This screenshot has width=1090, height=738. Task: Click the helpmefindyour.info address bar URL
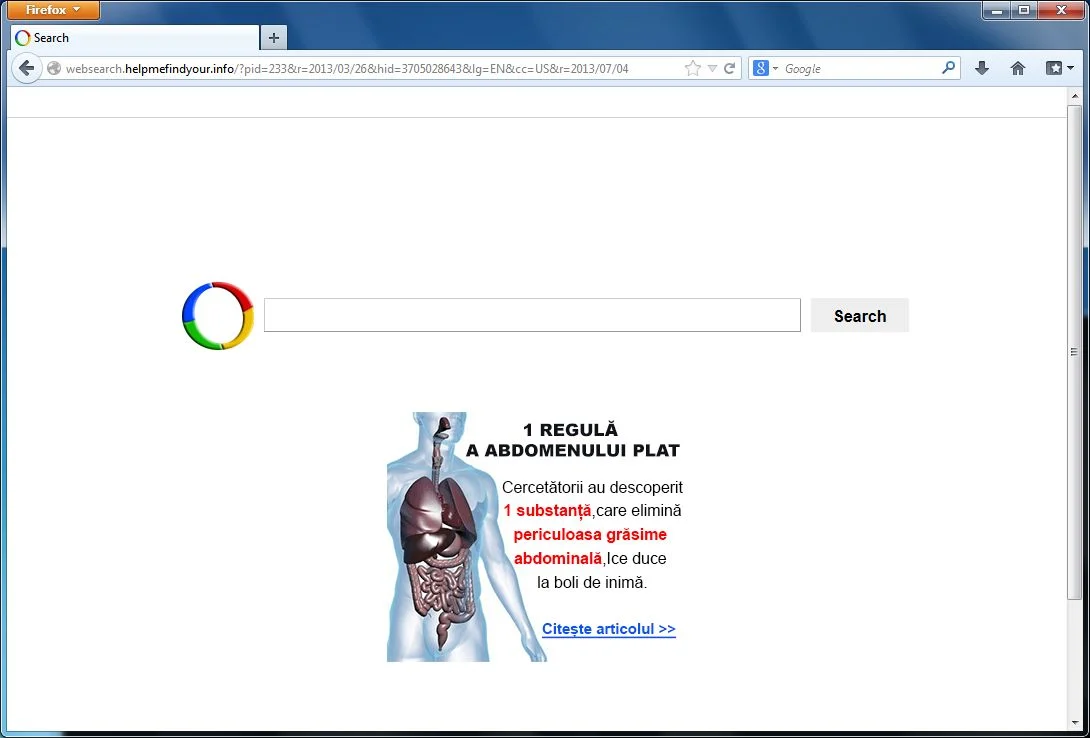[x=347, y=69]
